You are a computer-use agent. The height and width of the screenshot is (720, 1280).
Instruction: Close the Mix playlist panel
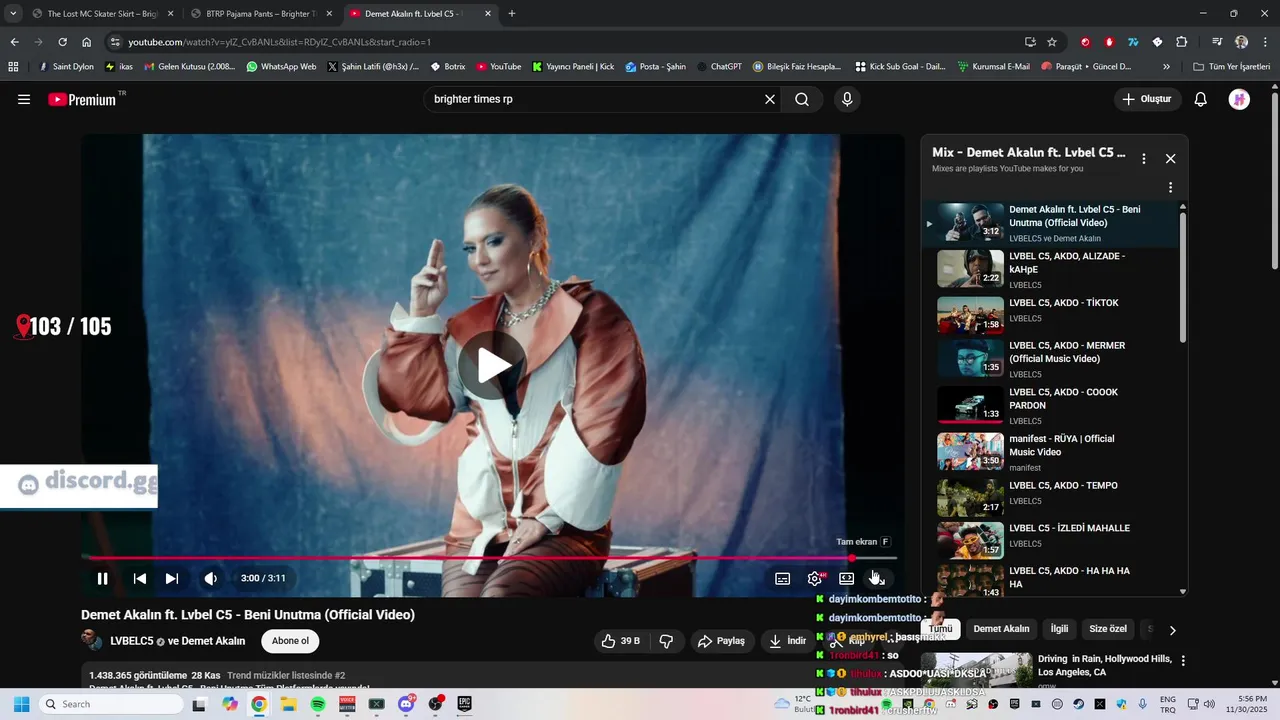point(1170,158)
